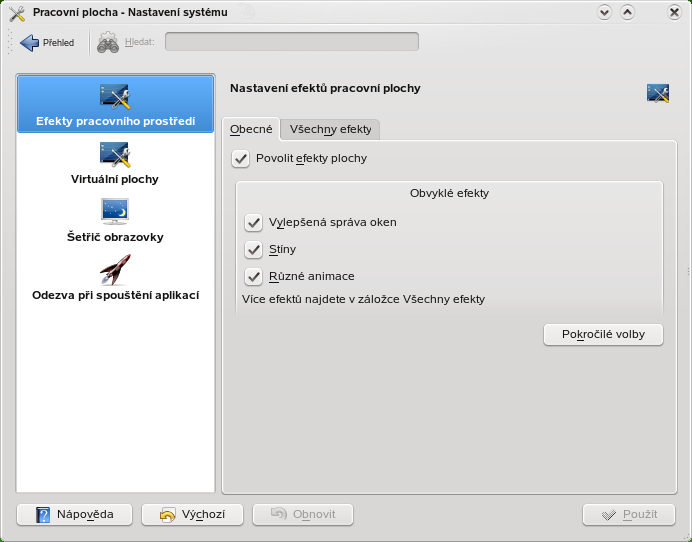Click the Použít apply button

click(x=629, y=515)
